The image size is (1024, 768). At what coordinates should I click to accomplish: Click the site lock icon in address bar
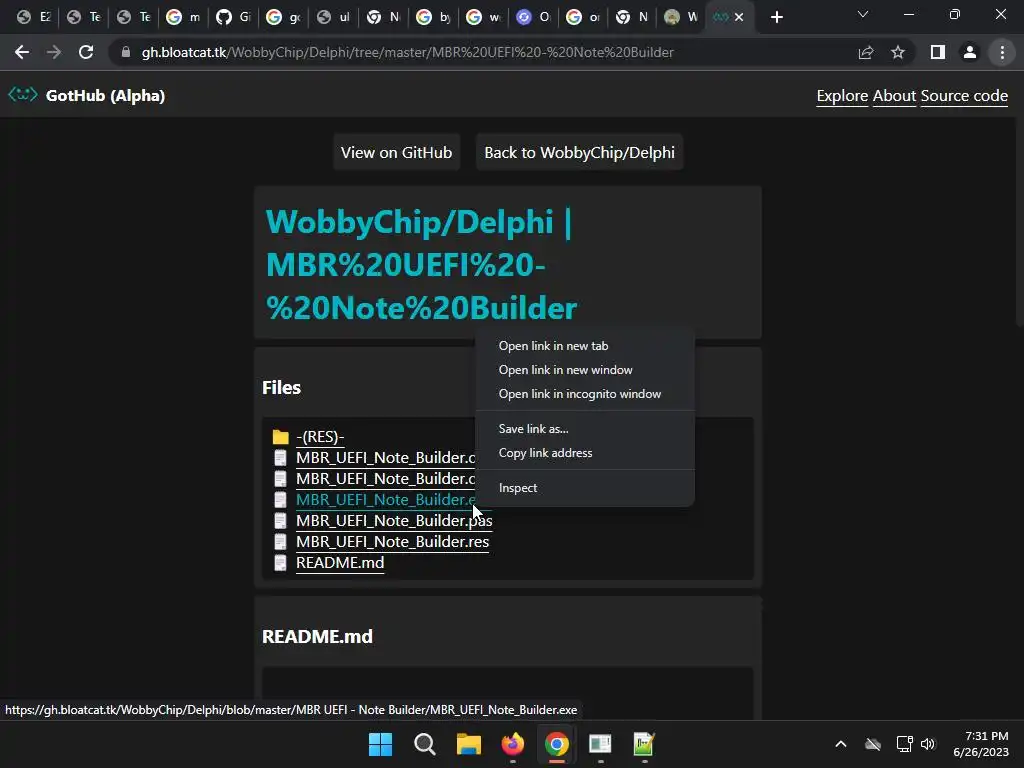pyautogui.click(x=126, y=52)
